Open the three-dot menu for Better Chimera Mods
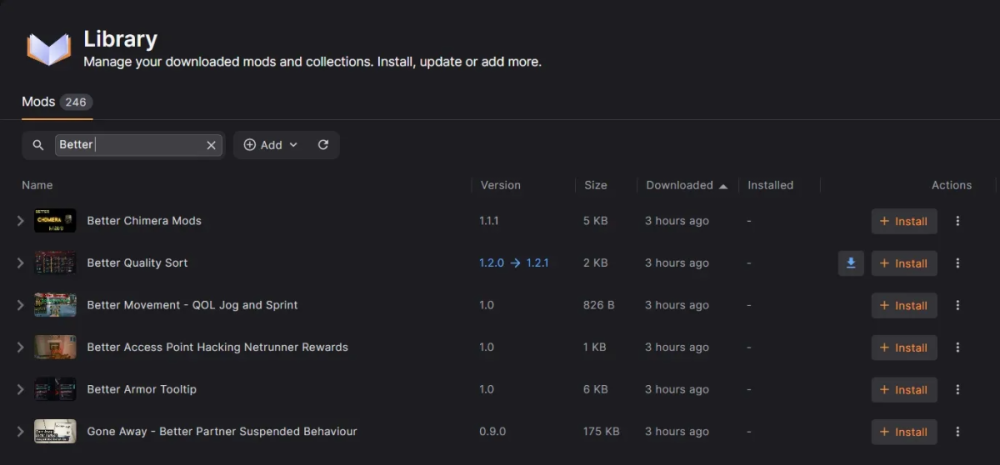 point(957,221)
